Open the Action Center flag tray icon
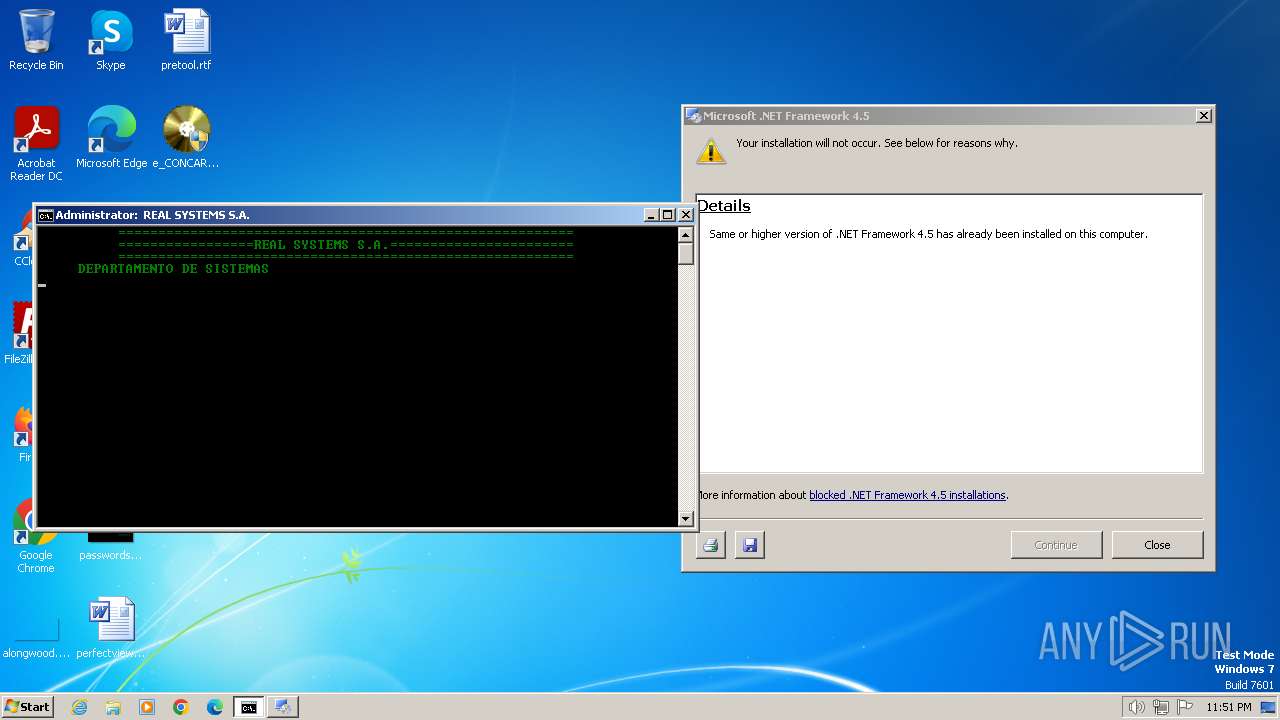The image size is (1280, 720). tap(1185, 707)
